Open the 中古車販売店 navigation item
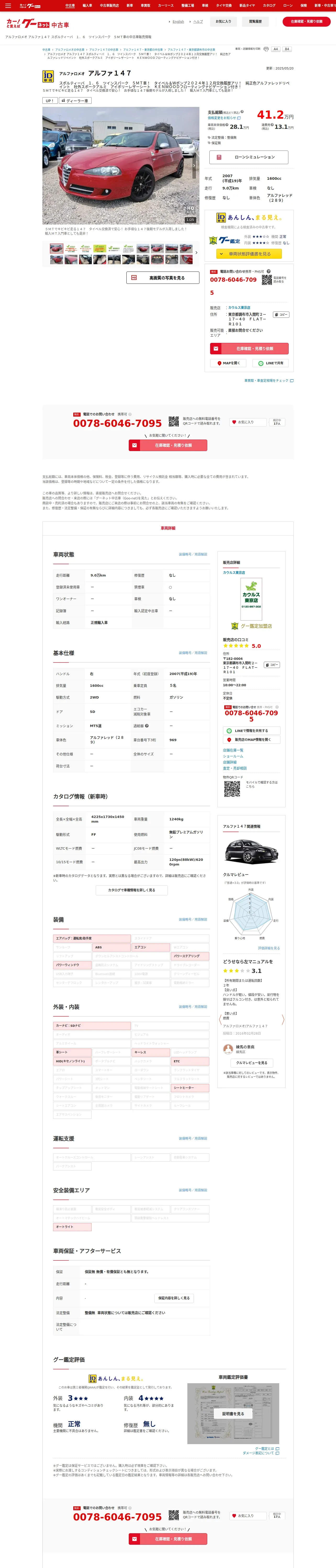 pyautogui.click(x=110, y=5)
